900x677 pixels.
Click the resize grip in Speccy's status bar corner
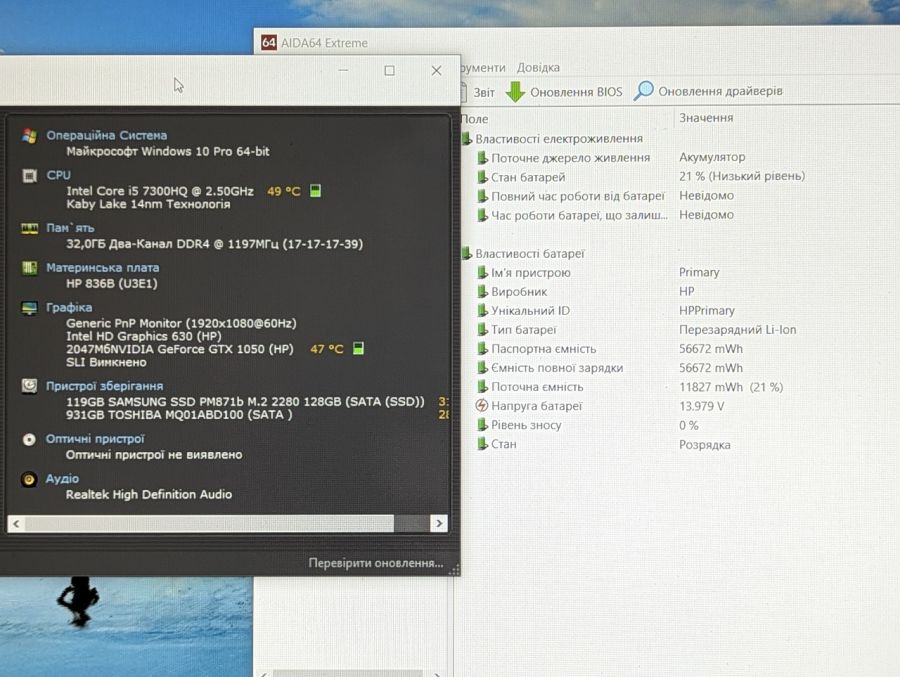tap(454, 570)
